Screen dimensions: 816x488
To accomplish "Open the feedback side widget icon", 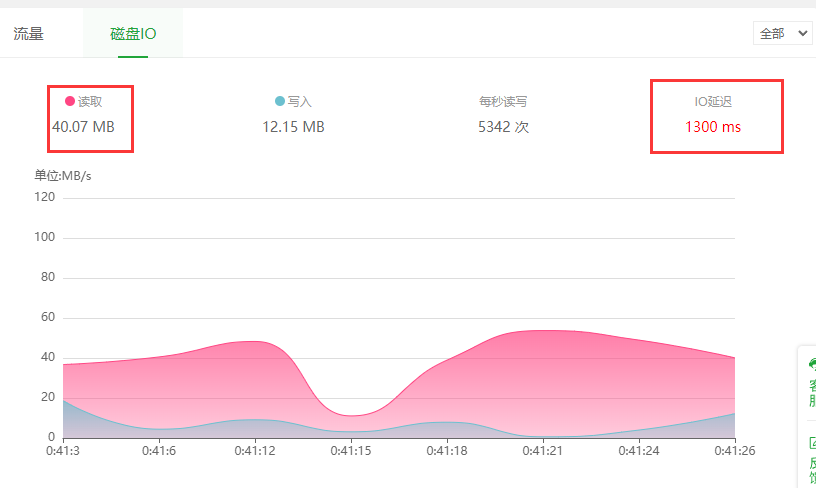I will pyautogui.click(x=812, y=443).
